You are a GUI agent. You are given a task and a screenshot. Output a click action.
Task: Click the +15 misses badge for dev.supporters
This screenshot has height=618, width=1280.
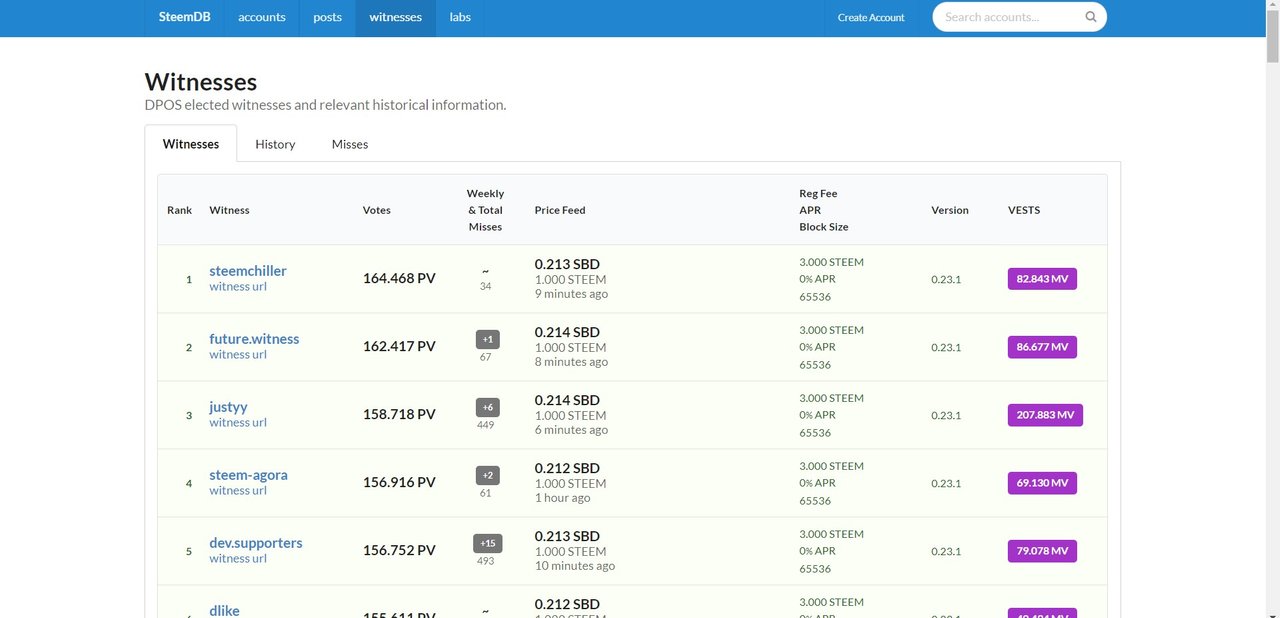tap(487, 543)
